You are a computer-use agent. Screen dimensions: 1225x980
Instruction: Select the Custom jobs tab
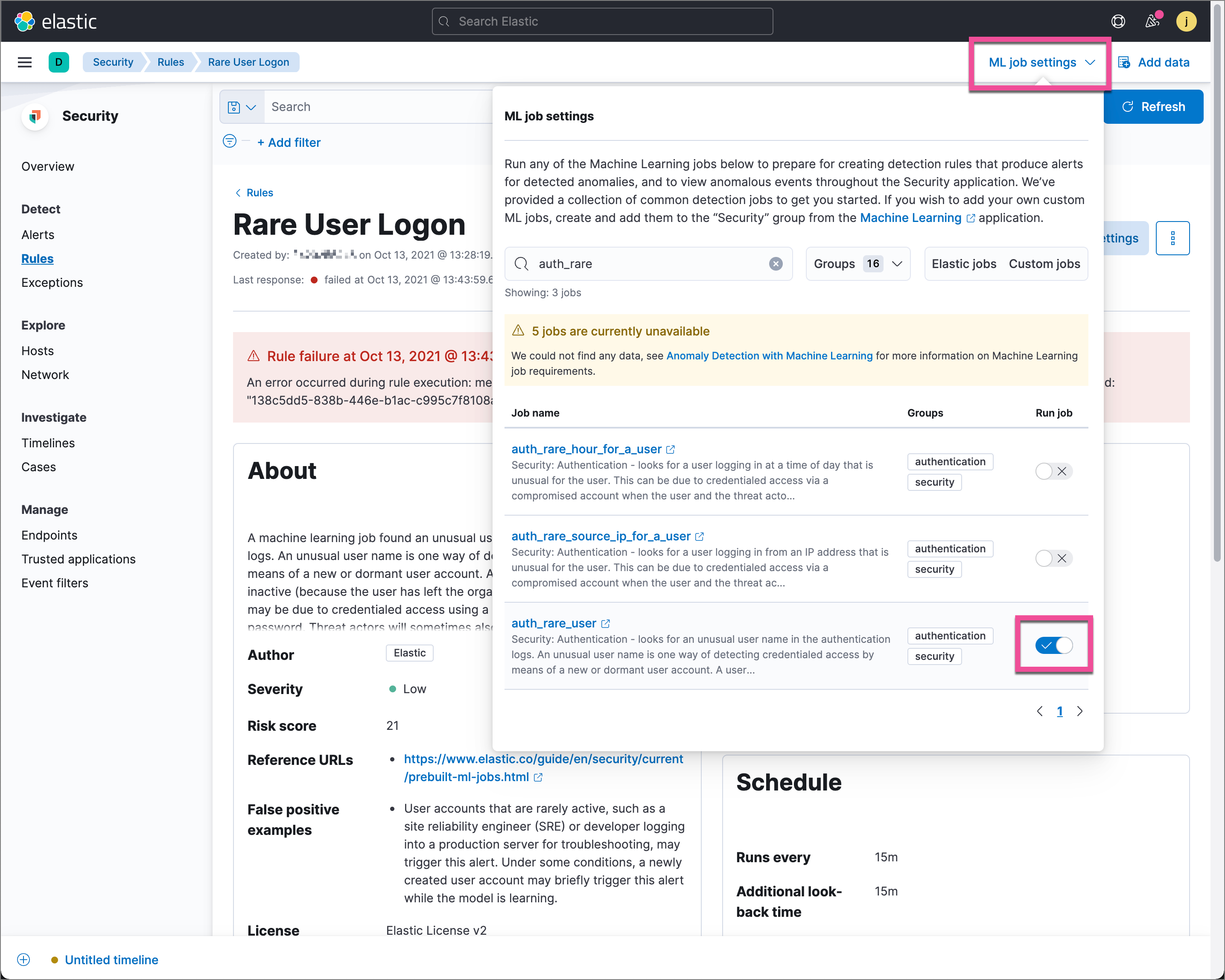click(x=1043, y=263)
